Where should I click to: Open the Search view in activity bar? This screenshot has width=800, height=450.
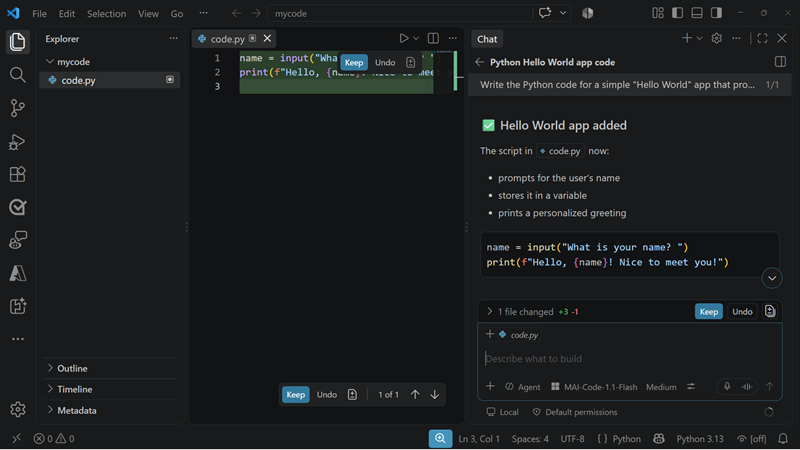17,75
